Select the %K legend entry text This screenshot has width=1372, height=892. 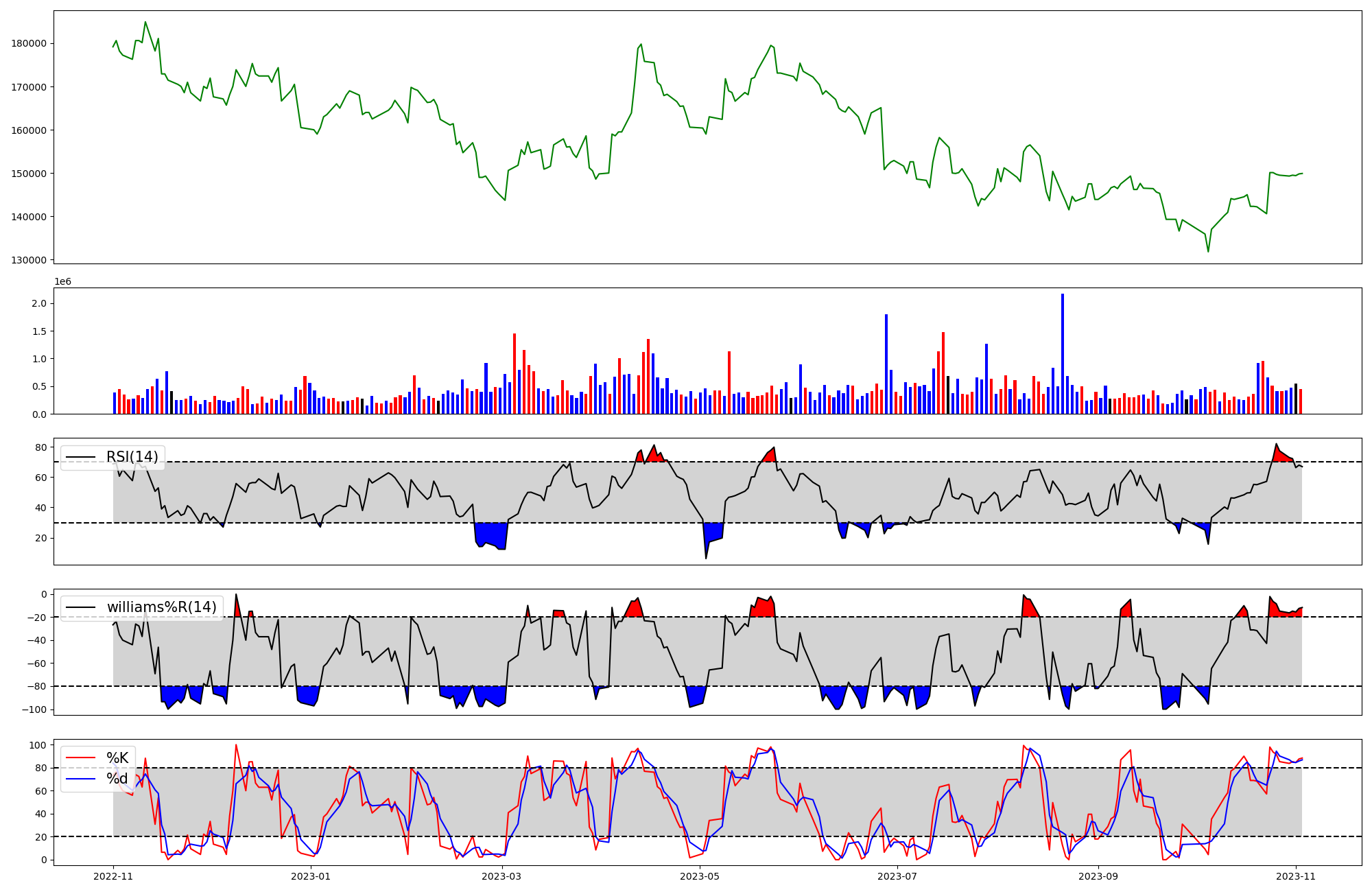tap(117, 758)
